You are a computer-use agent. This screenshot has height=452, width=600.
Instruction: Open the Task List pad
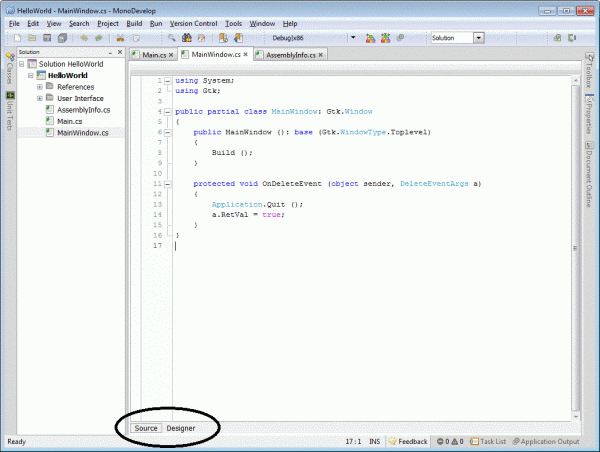coord(488,441)
